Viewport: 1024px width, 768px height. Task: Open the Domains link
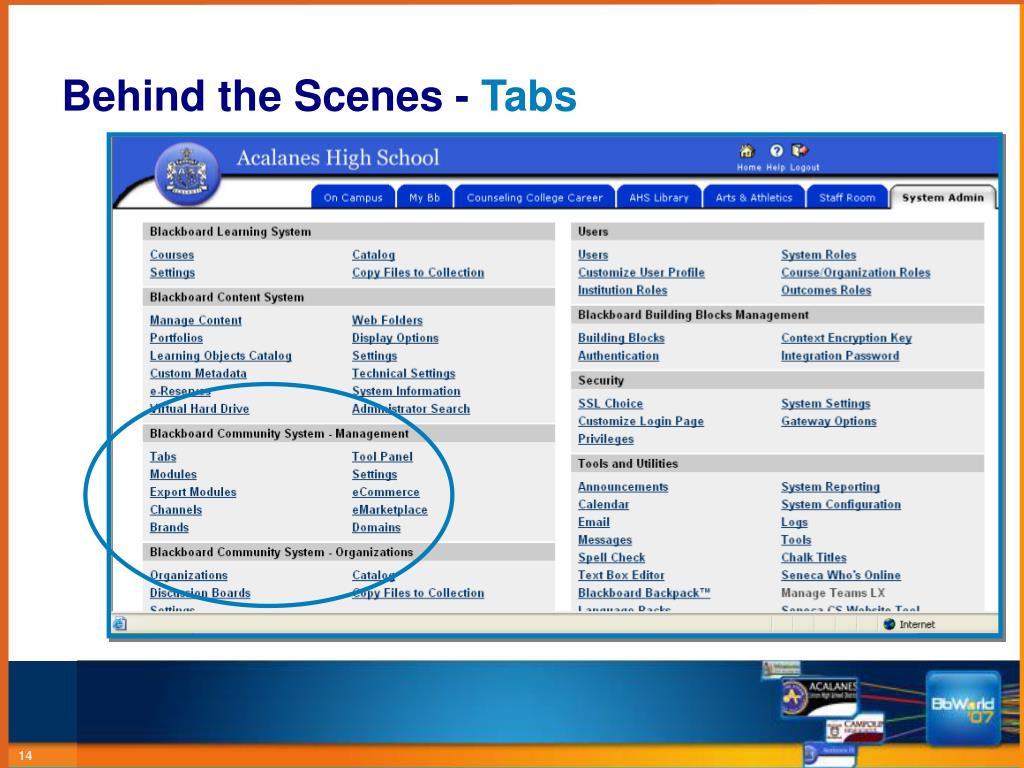point(376,527)
